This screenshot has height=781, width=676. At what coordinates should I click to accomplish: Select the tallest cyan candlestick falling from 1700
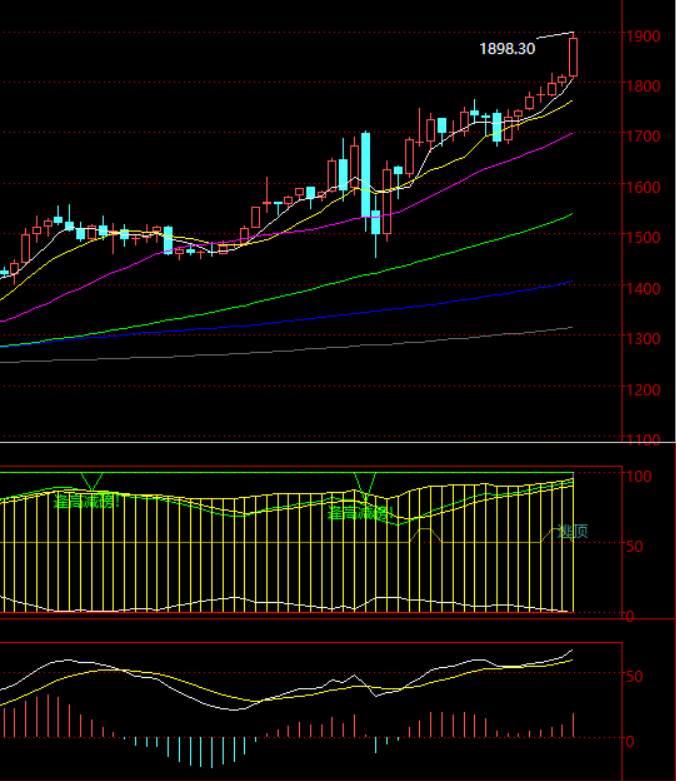click(x=366, y=174)
